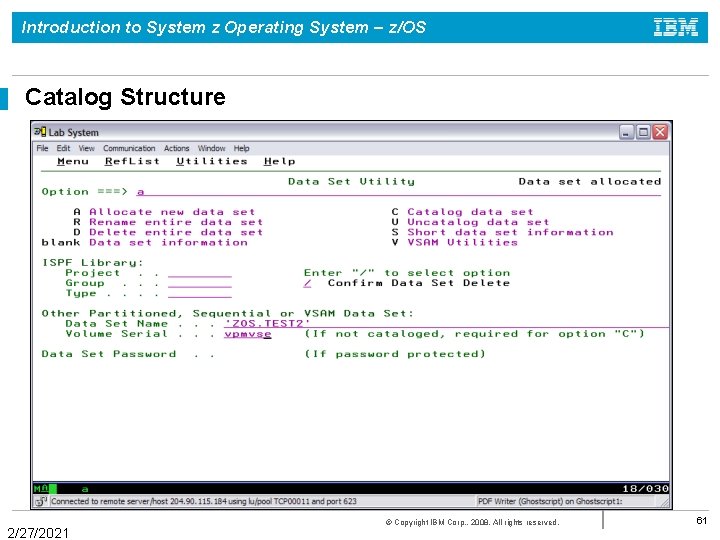Image resolution: width=720 pixels, height=540 pixels.
Task: Close the Lab System window
Action: (x=660, y=132)
